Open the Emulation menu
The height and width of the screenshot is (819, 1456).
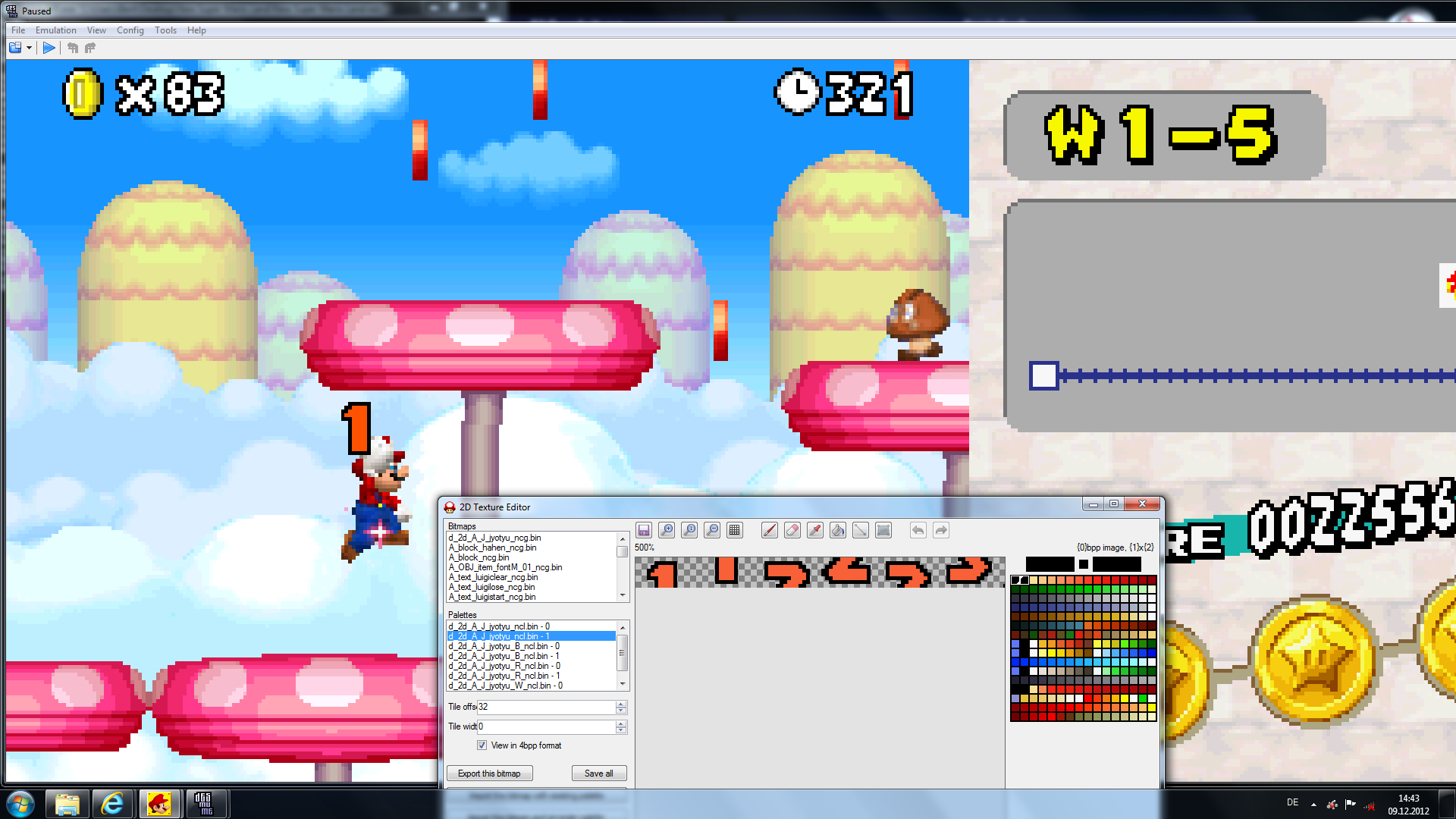tap(55, 30)
